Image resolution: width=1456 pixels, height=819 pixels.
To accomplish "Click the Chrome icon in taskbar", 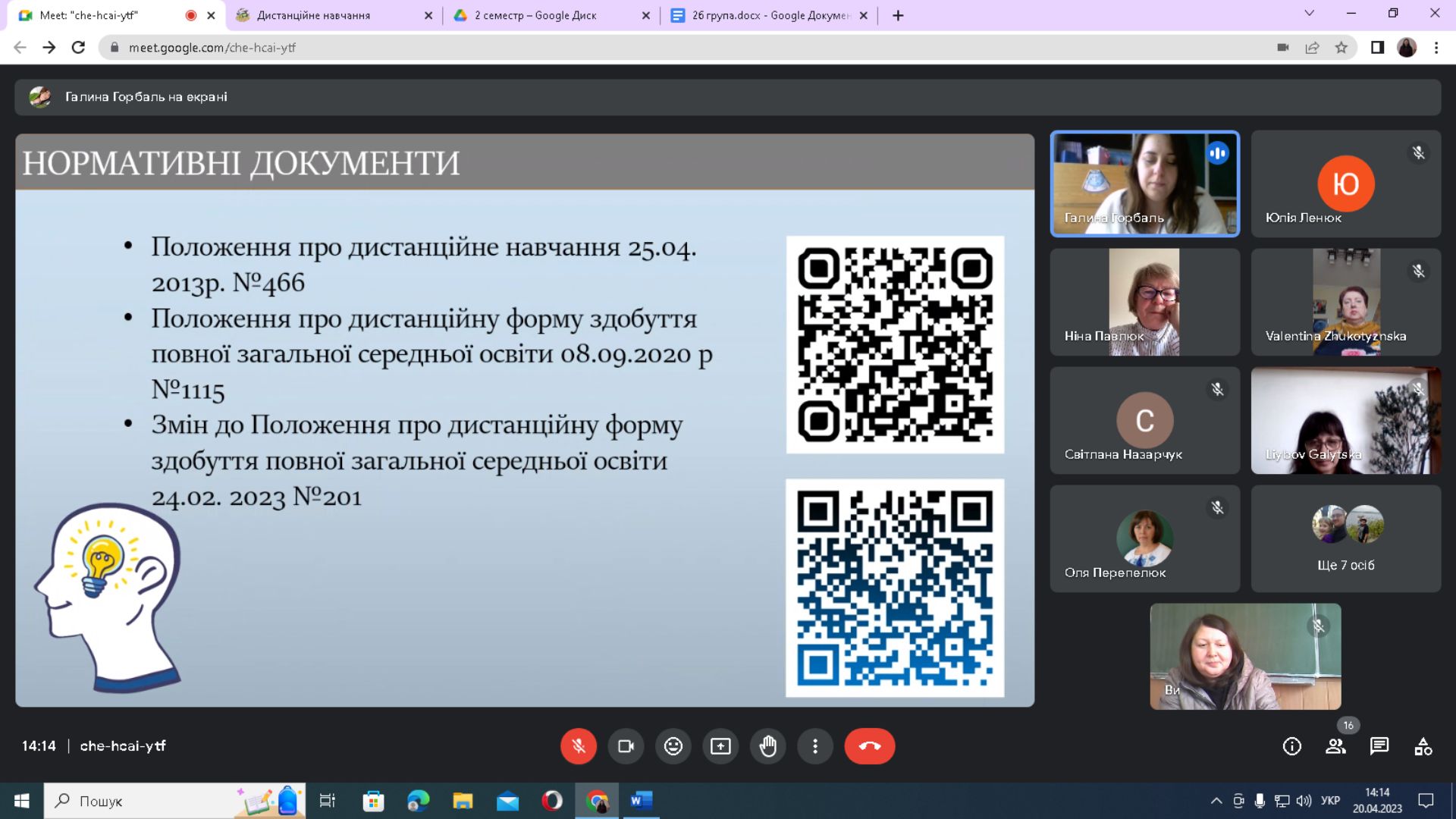I will [597, 801].
